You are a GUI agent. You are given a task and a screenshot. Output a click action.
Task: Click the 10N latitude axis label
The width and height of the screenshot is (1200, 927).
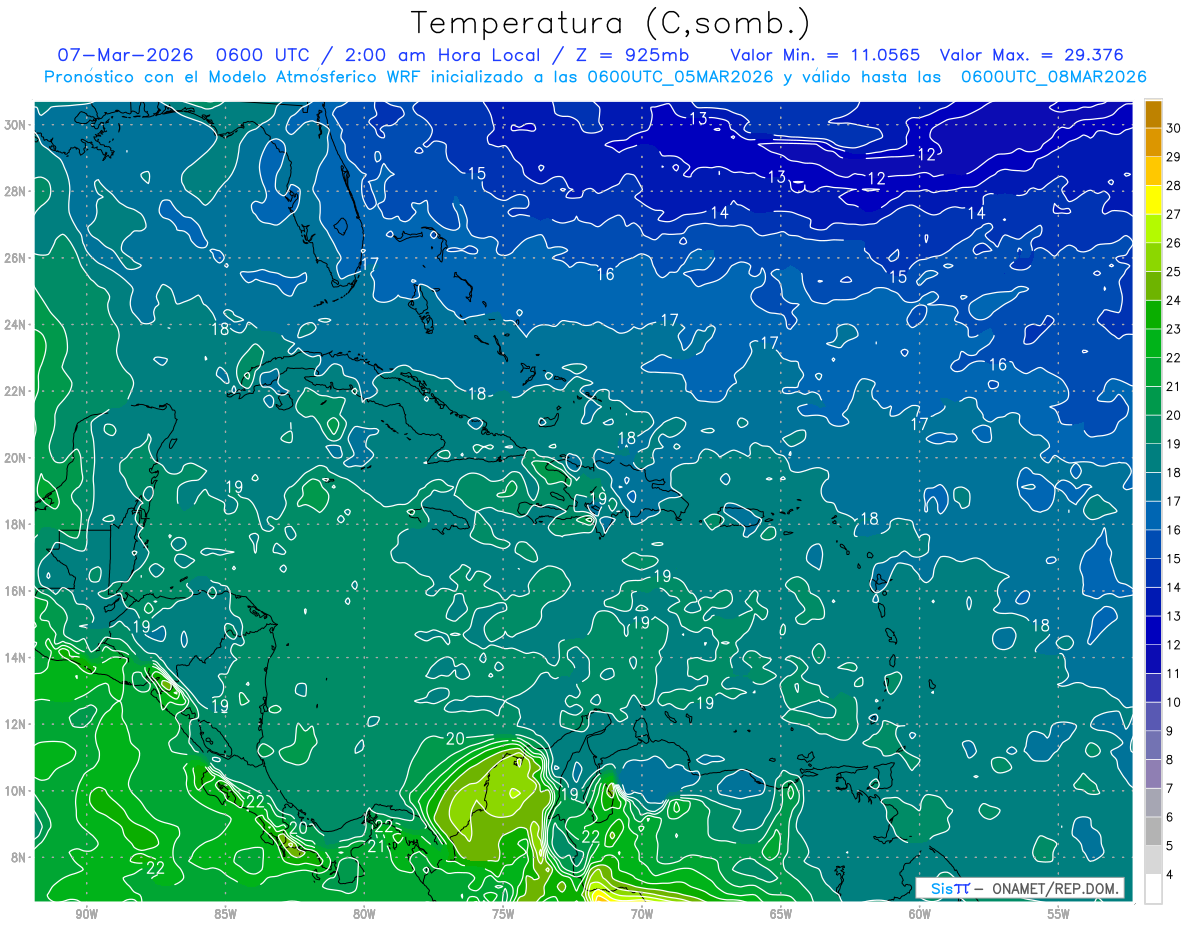pos(15,790)
